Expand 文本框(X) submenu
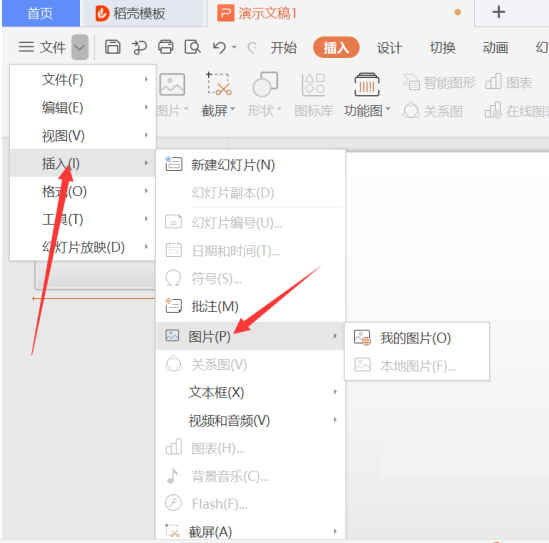 (251, 392)
